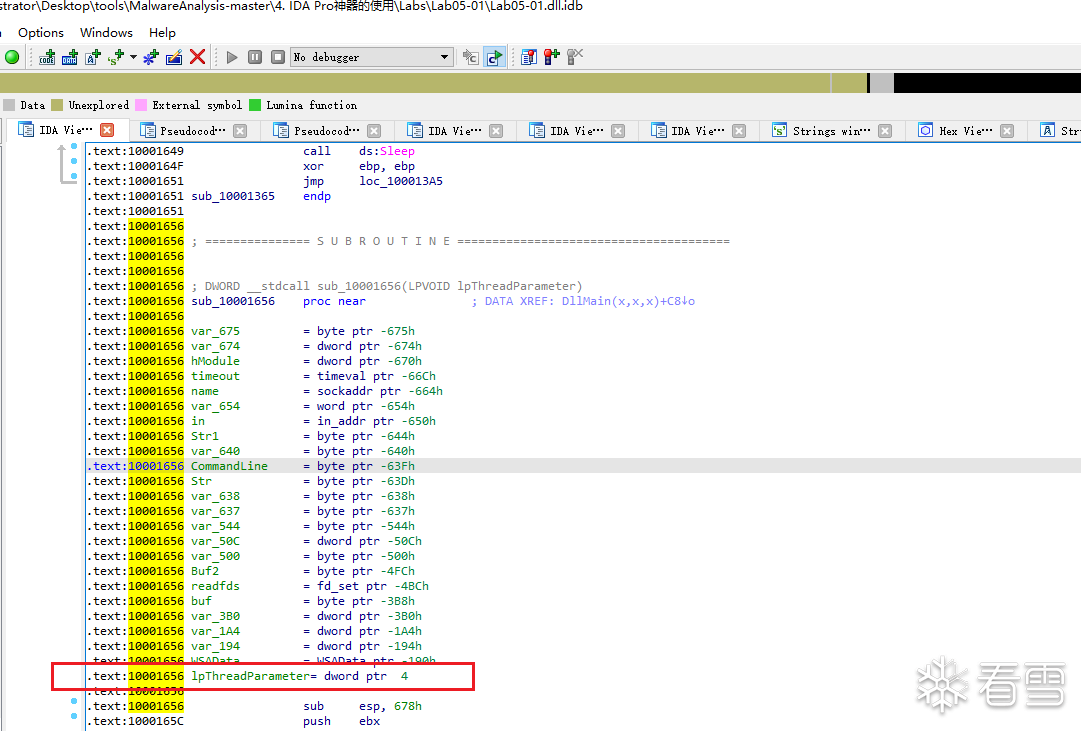Click the create ASCII string icon
The width and height of the screenshot is (1081, 731).
[93, 57]
